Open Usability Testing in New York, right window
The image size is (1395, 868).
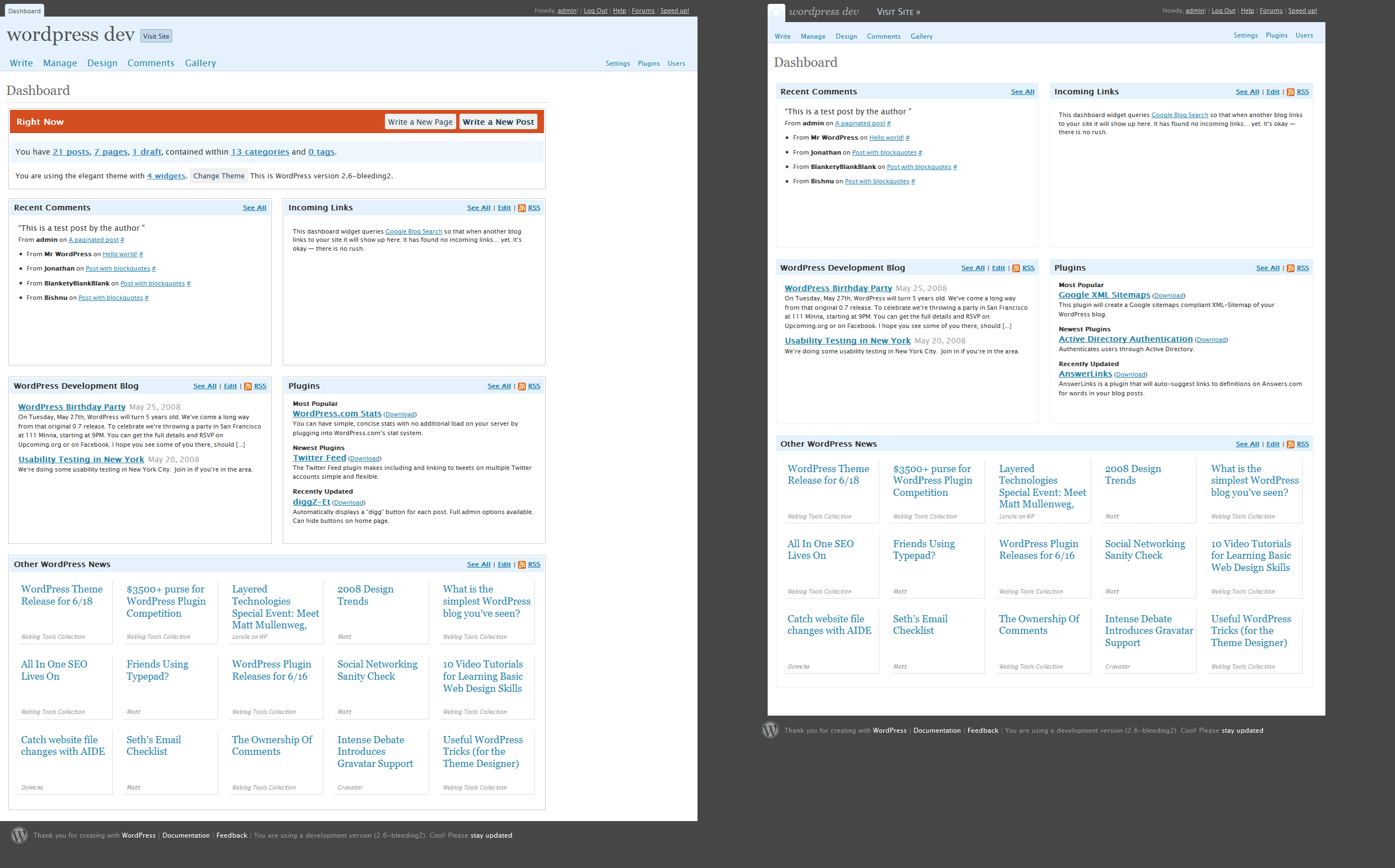click(x=847, y=341)
